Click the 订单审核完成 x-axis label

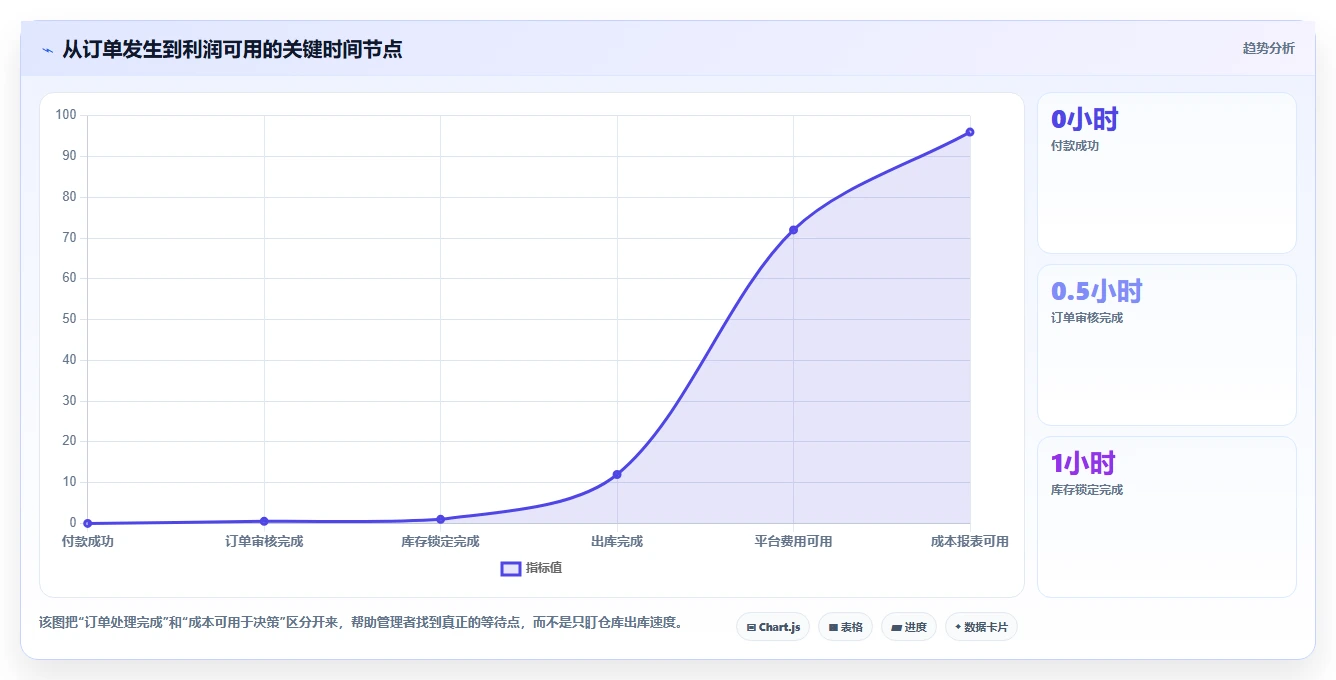(x=264, y=541)
